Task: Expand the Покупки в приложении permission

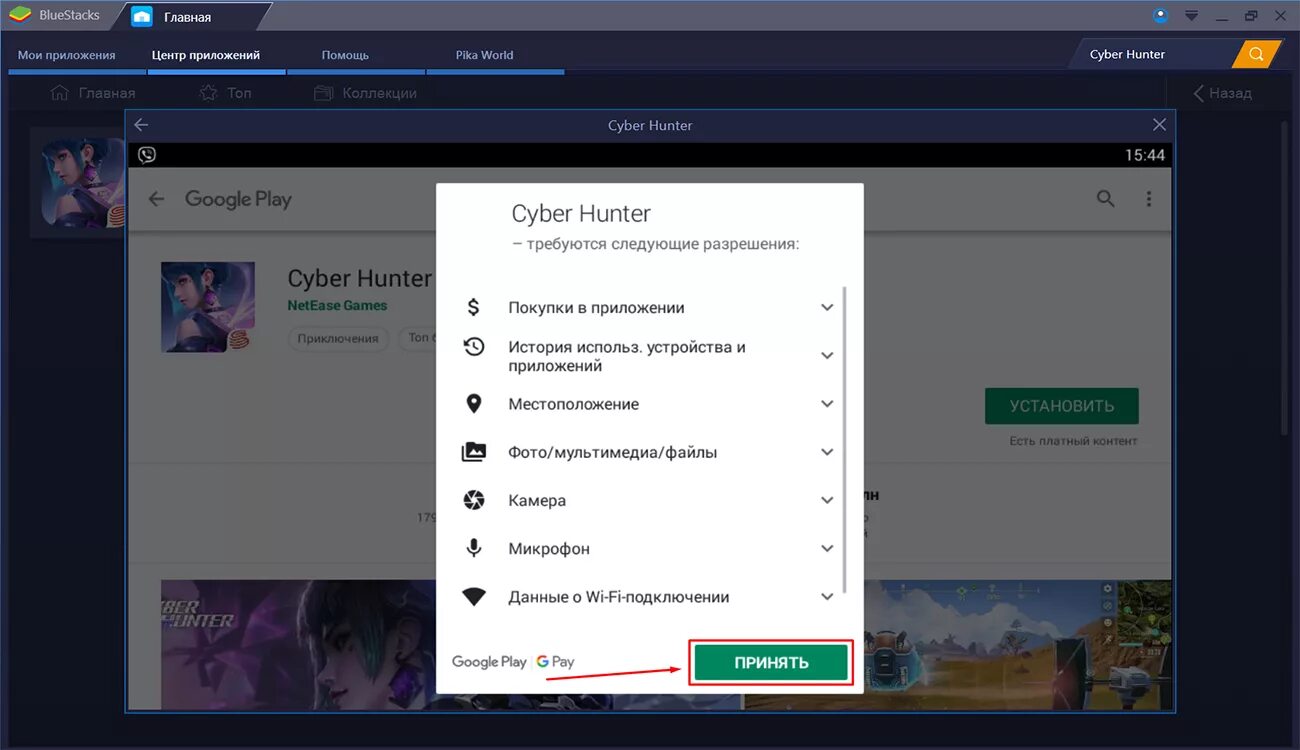Action: click(x=827, y=307)
